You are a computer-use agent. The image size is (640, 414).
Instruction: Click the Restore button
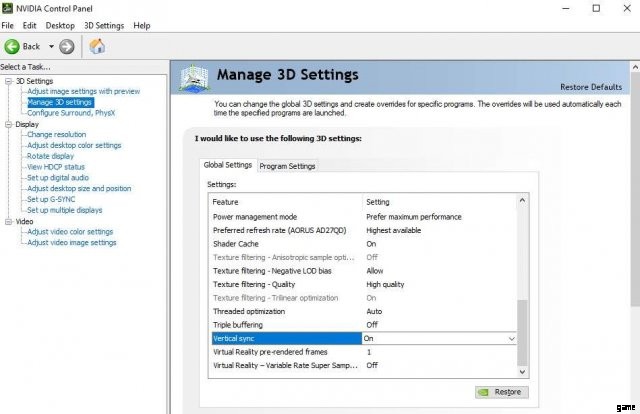(502, 392)
